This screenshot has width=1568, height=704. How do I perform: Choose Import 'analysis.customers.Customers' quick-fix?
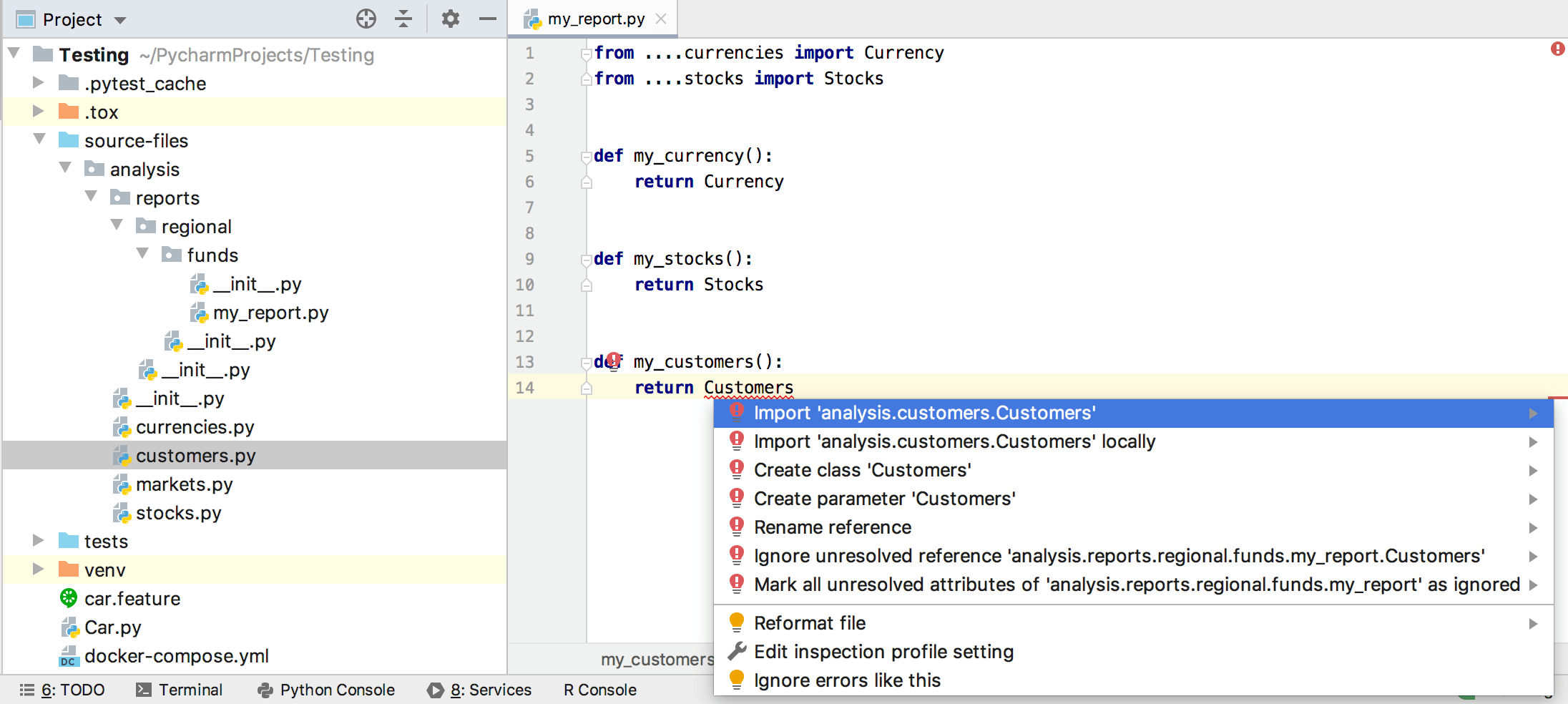click(924, 413)
